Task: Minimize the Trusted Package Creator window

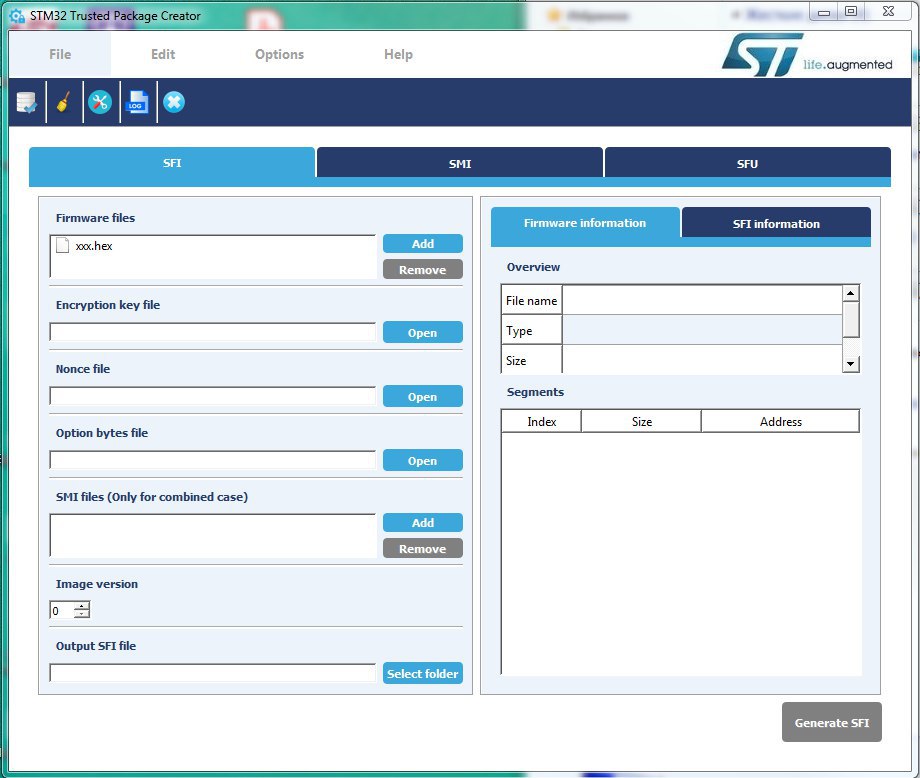Action: tap(824, 12)
